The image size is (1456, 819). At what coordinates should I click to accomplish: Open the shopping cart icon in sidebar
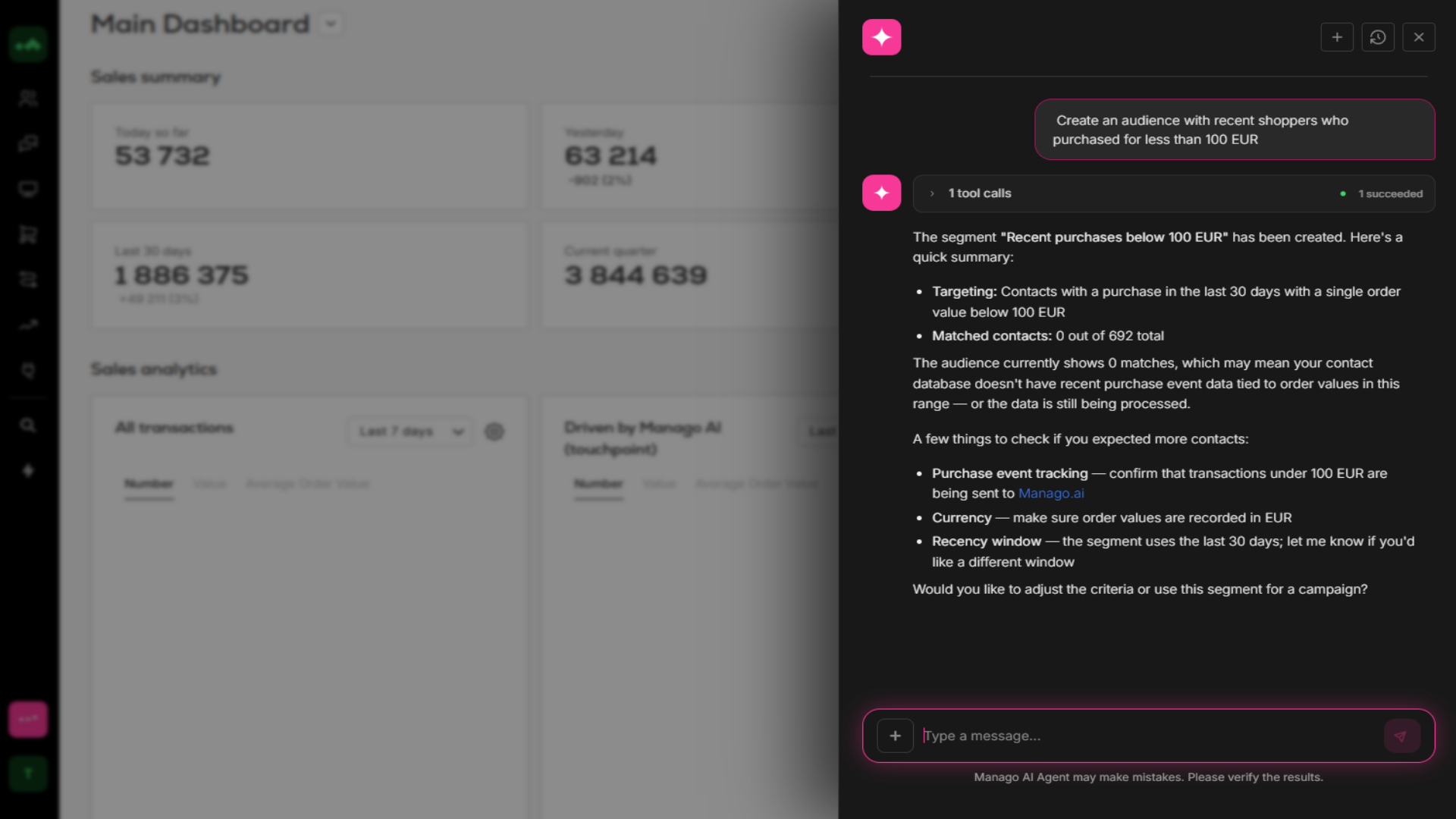pos(28,234)
